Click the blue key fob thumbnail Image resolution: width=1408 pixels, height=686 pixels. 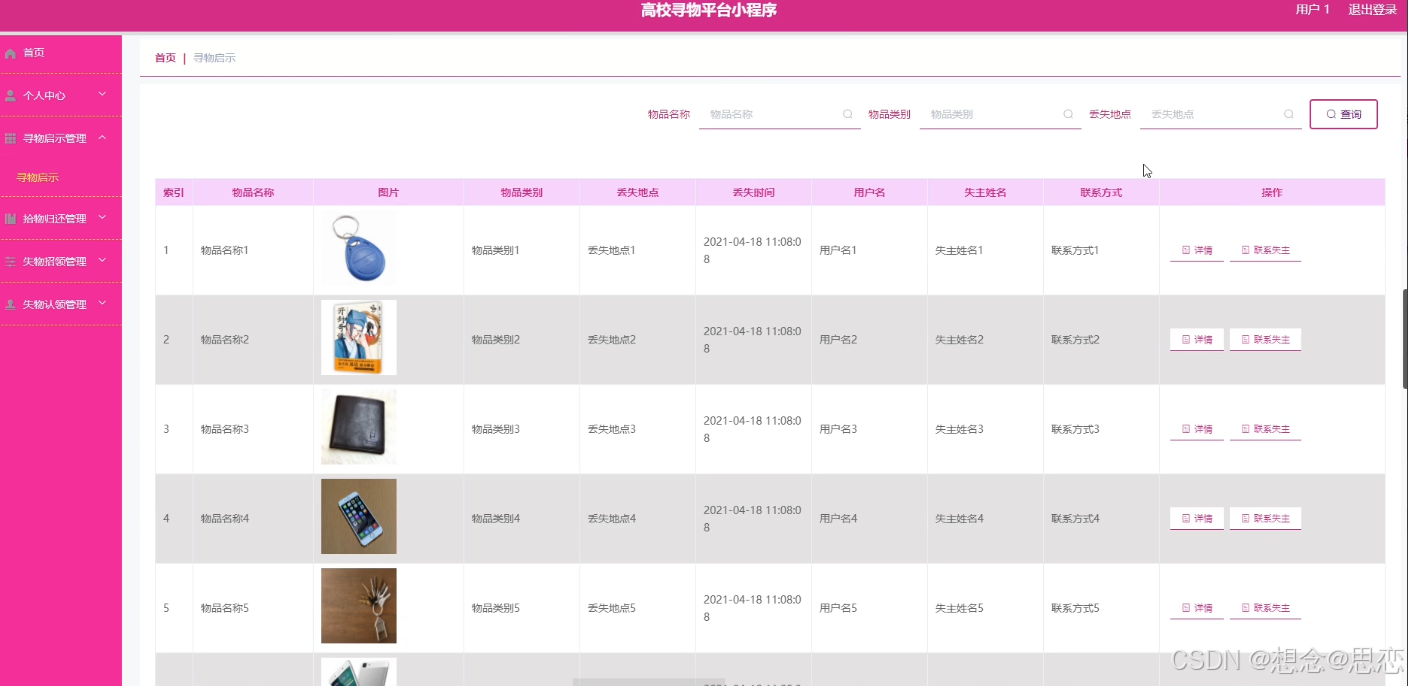pos(358,248)
